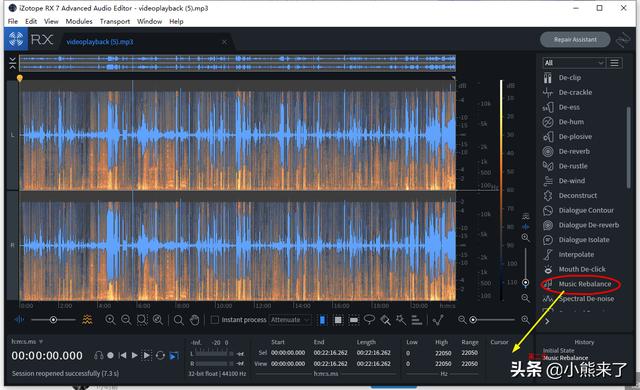Viewport: 640px width, 390px height.
Task: Select the Magic Wand selection tool
Action: click(x=401, y=319)
